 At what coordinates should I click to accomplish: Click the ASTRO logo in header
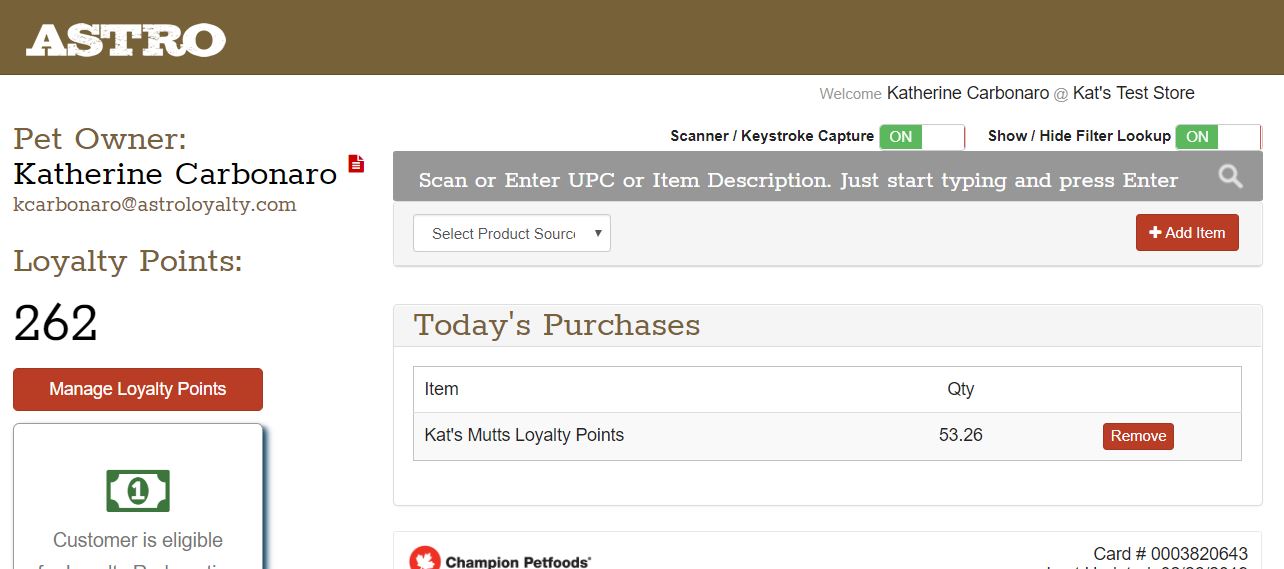(x=126, y=39)
